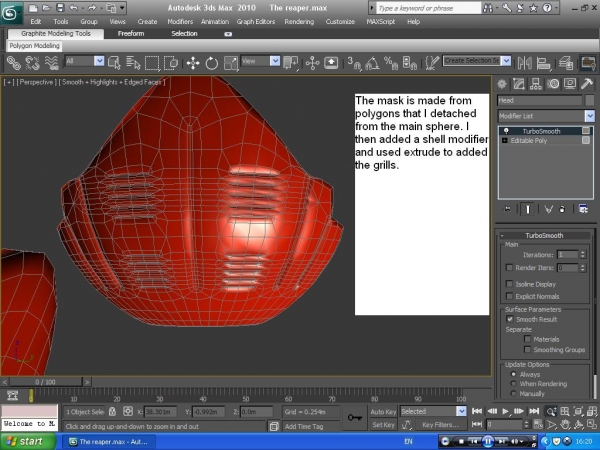600x450 pixels.
Task: Open the Rendering menu
Action: pos(299,22)
